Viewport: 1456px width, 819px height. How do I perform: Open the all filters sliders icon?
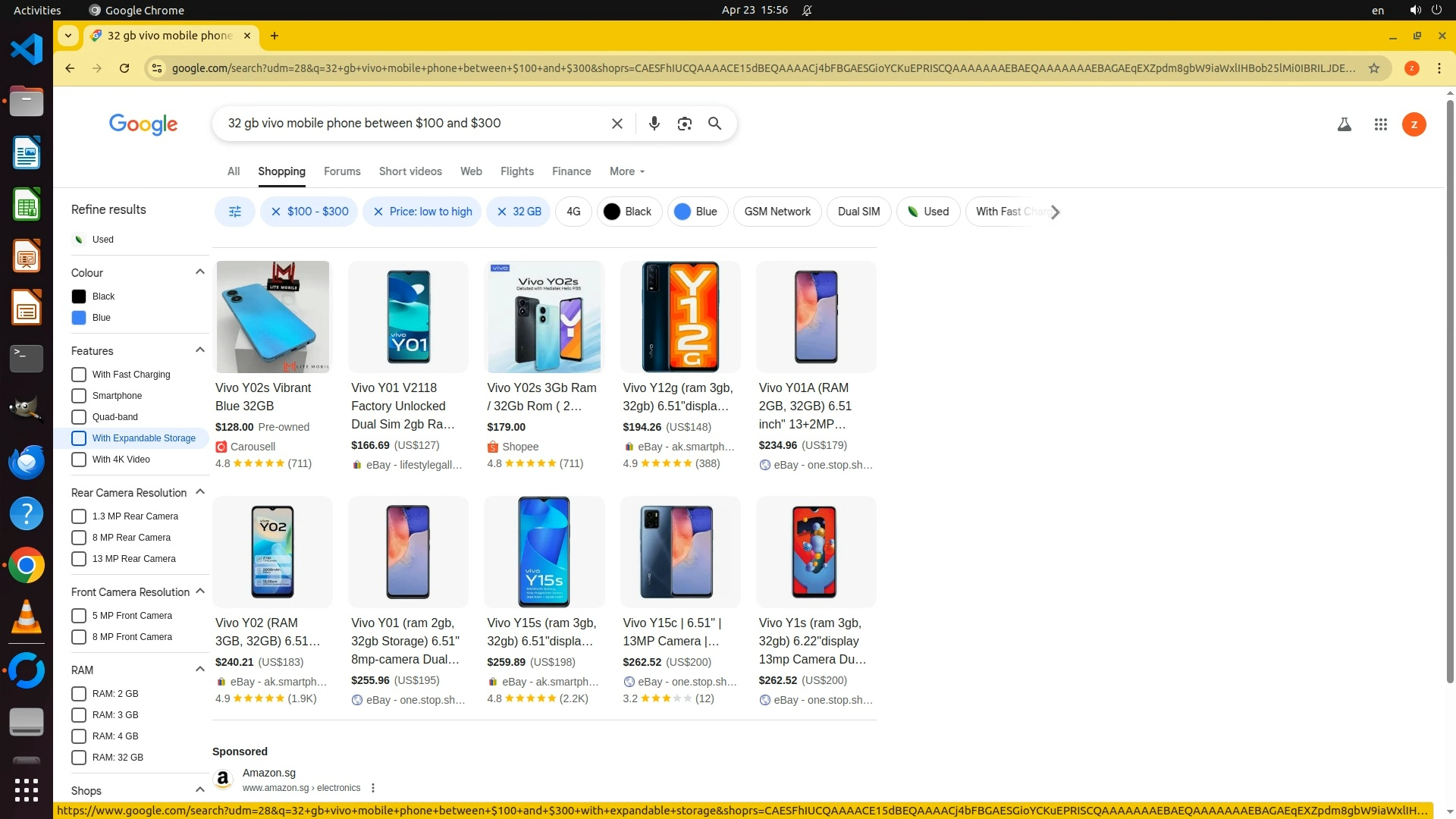tap(235, 212)
